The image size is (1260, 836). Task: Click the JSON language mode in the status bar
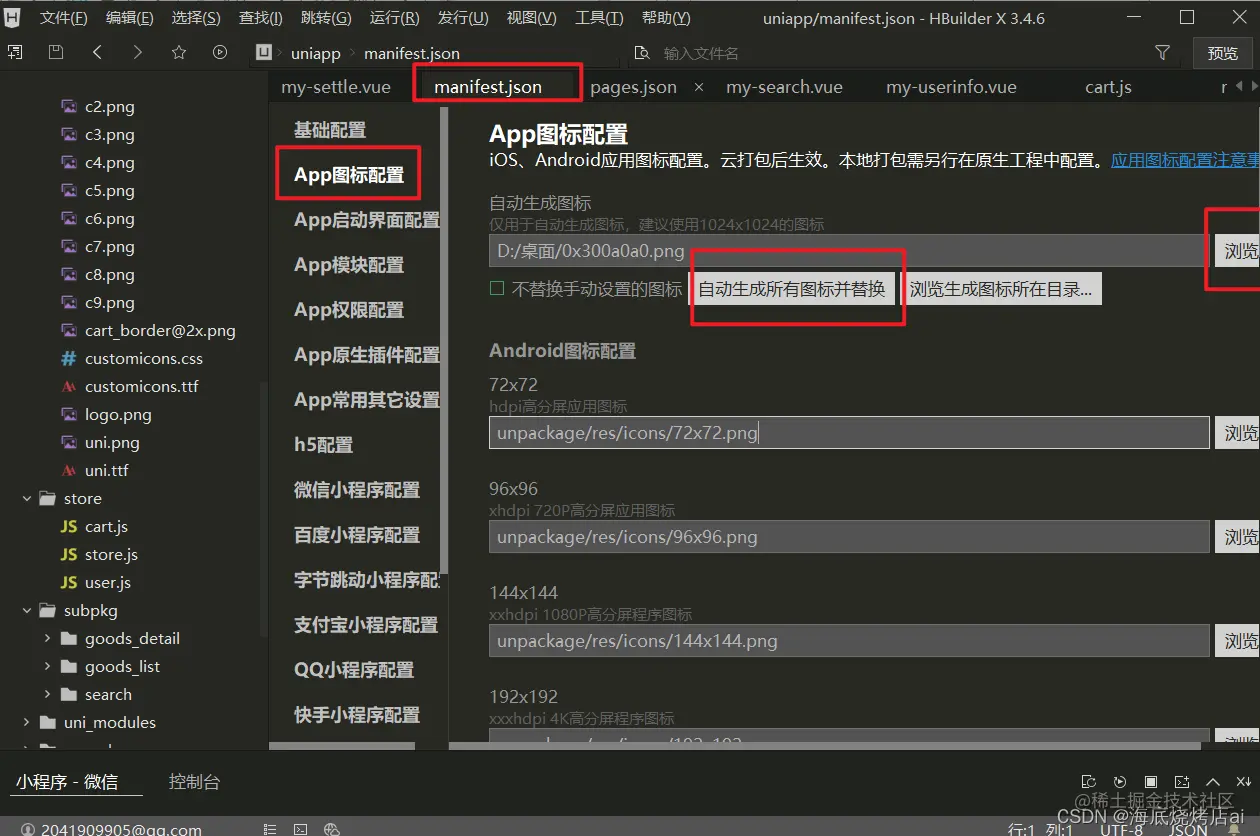[x=1188, y=829]
